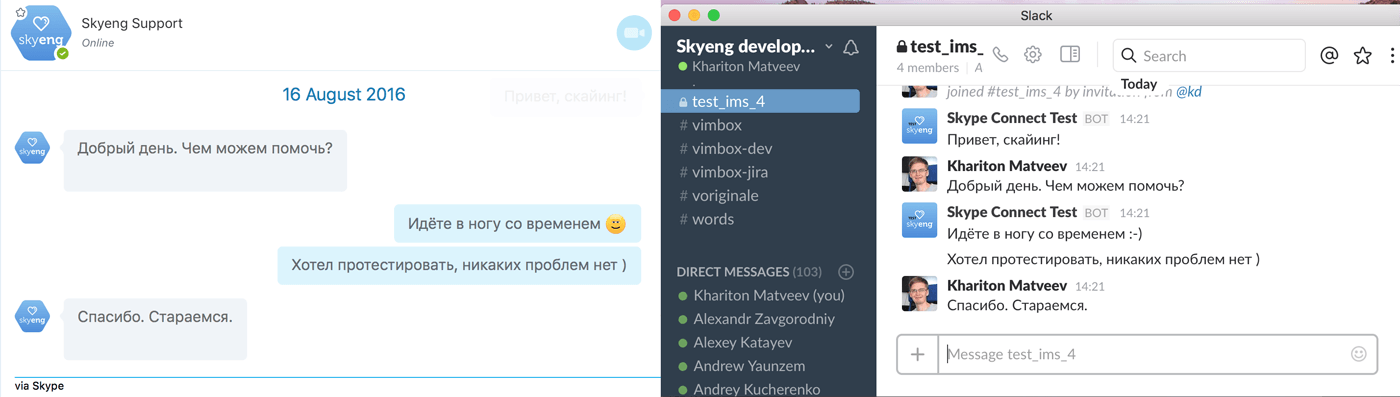The width and height of the screenshot is (1400, 397).
Task: Select the test_ims_4 channel in sidebar
Action: [x=761, y=101]
